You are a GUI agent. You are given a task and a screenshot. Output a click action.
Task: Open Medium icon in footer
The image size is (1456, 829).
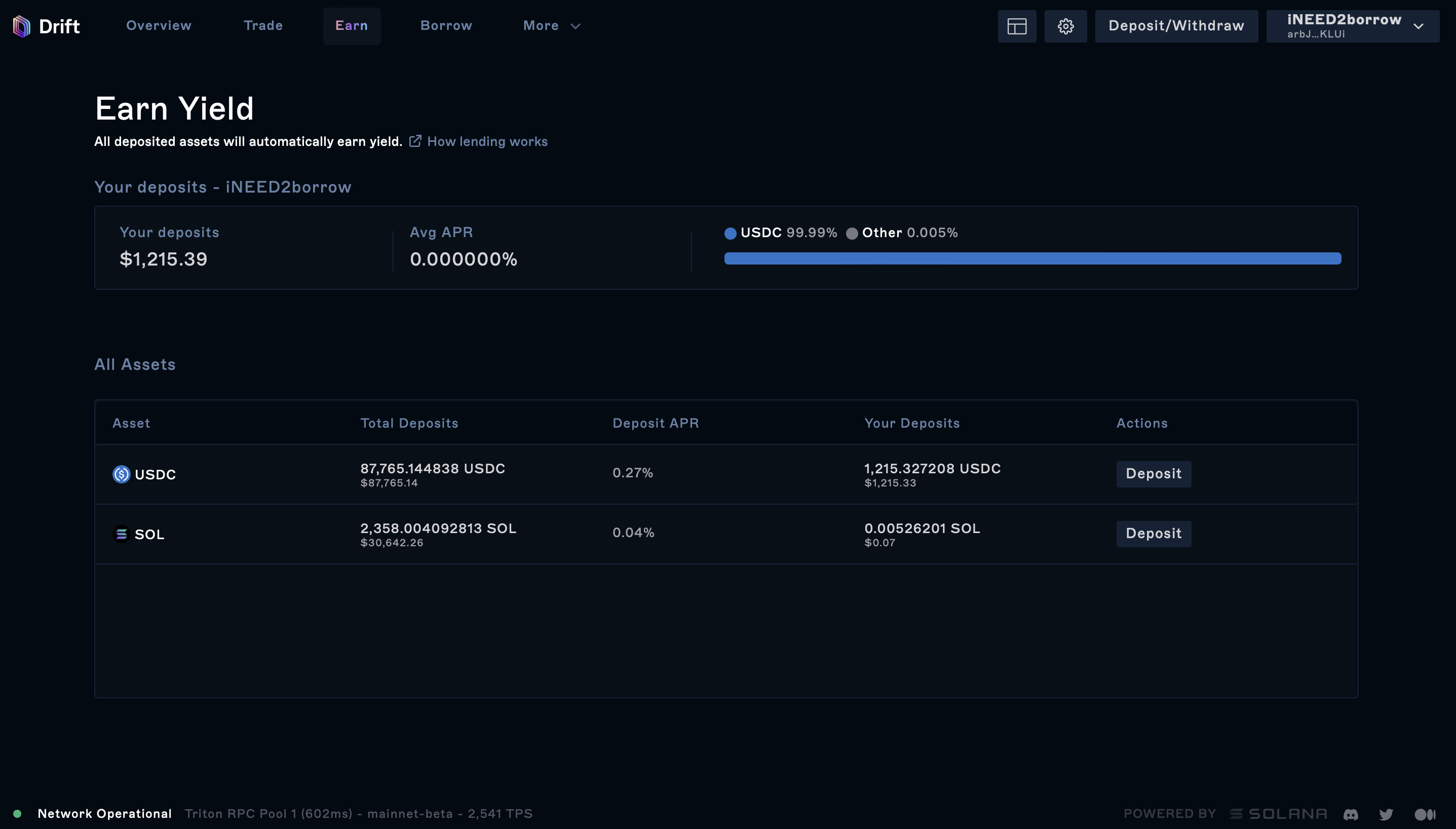[x=1425, y=814]
